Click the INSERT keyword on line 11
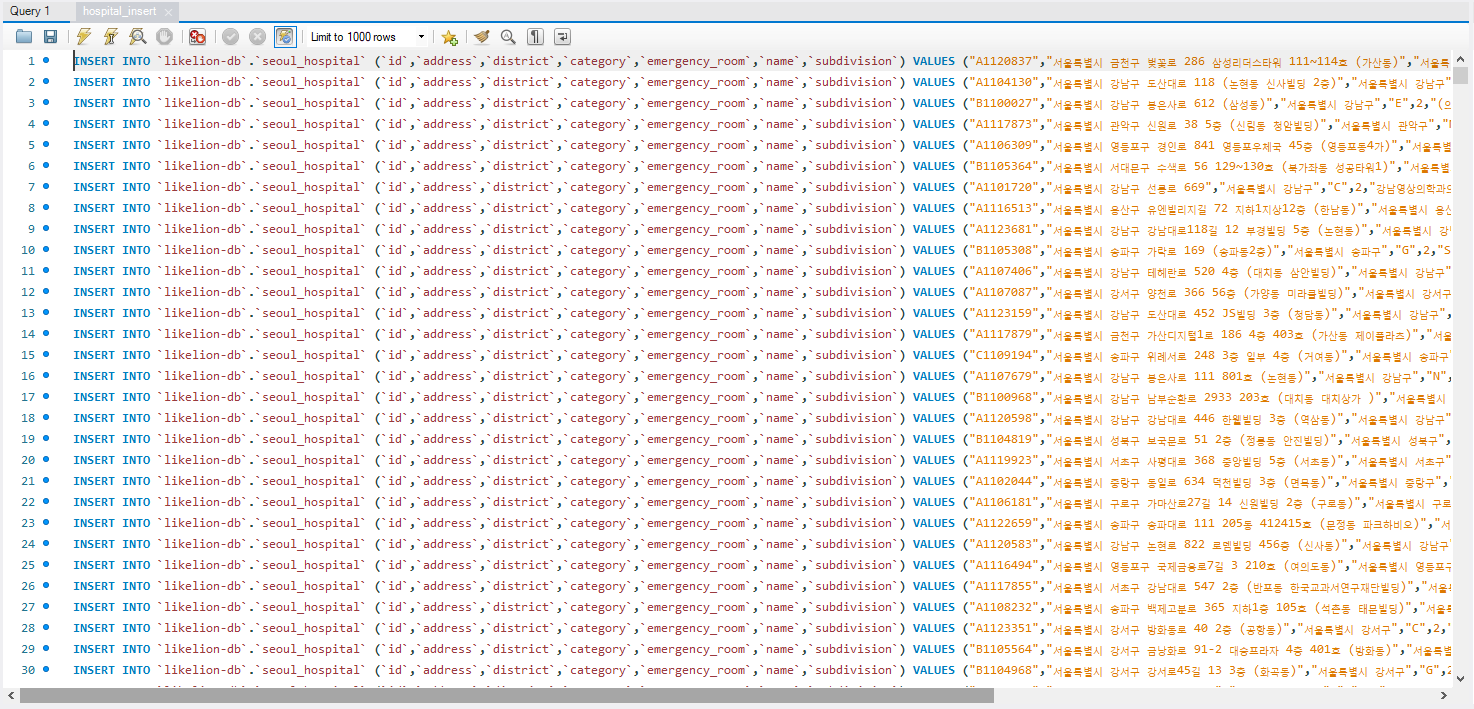 point(94,271)
